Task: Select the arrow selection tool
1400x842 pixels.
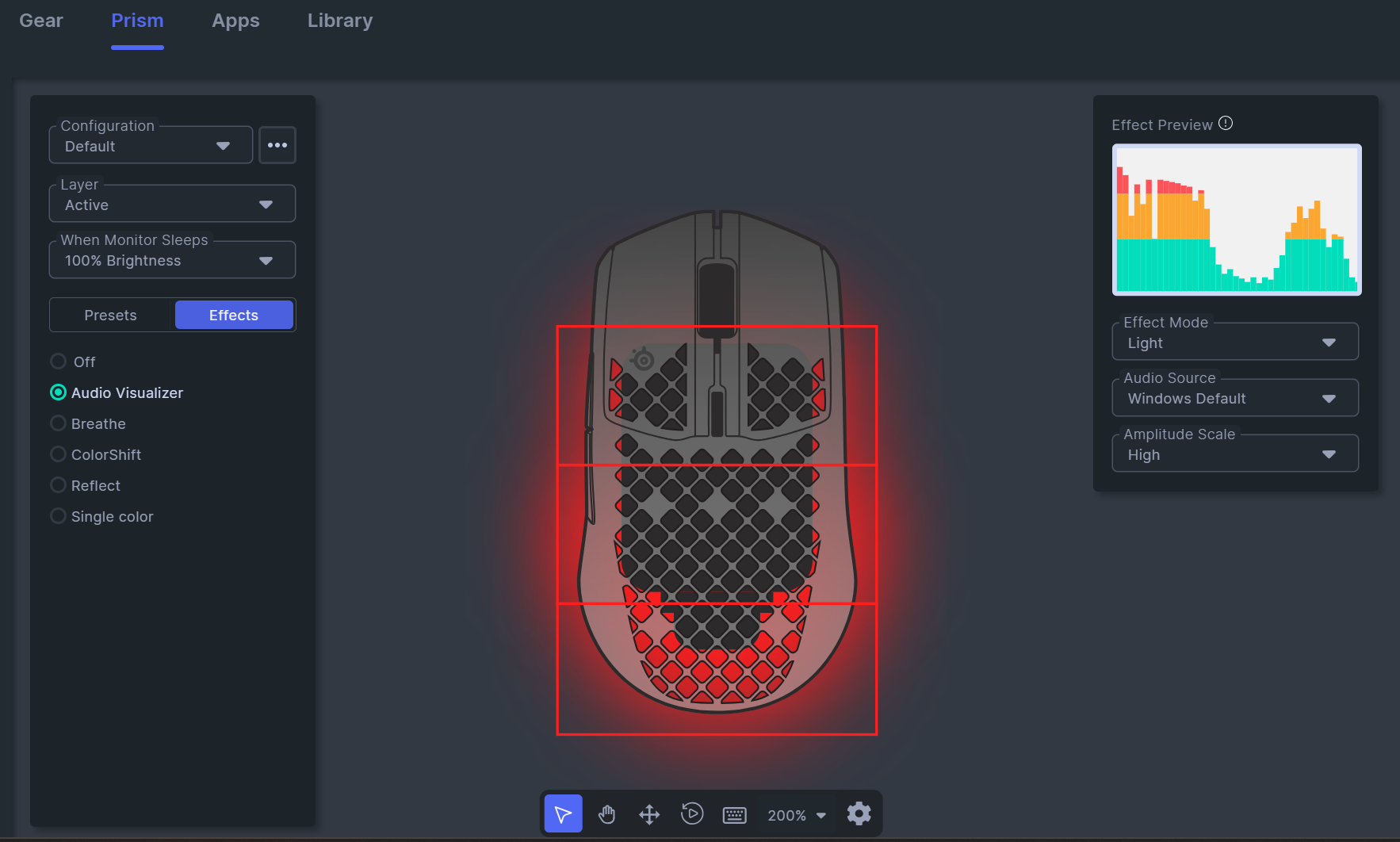Action: [x=563, y=813]
